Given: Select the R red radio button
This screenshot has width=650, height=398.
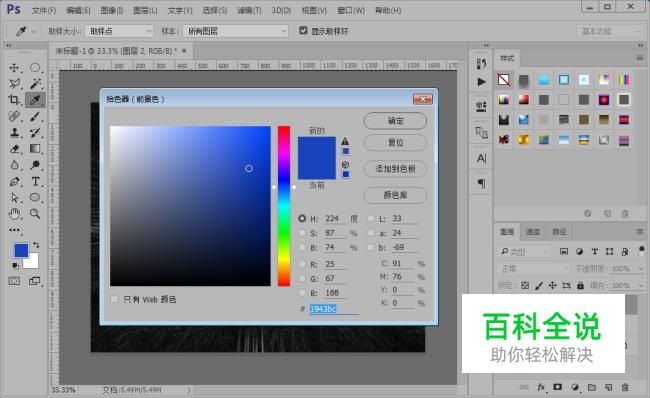Looking at the screenshot, I should [x=302, y=264].
